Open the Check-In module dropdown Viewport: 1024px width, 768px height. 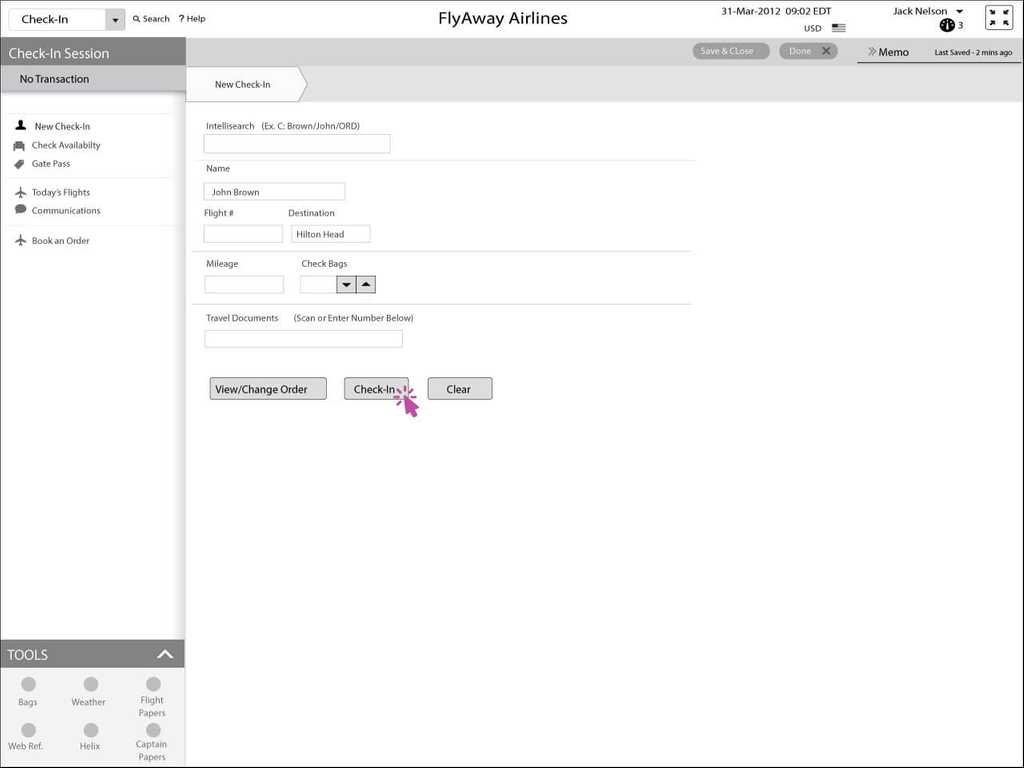coord(115,20)
